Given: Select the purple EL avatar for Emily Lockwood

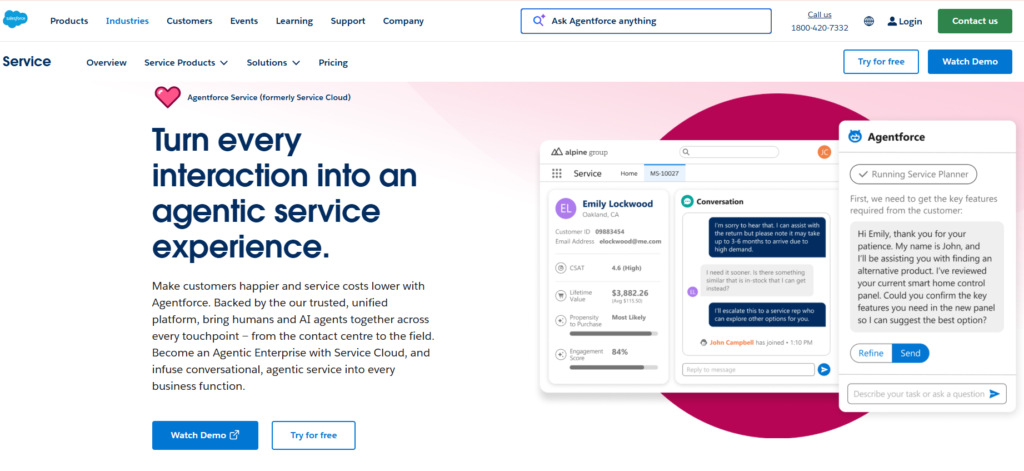Looking at the screenshot, I should pyautogui.click(x=566, y=209).
